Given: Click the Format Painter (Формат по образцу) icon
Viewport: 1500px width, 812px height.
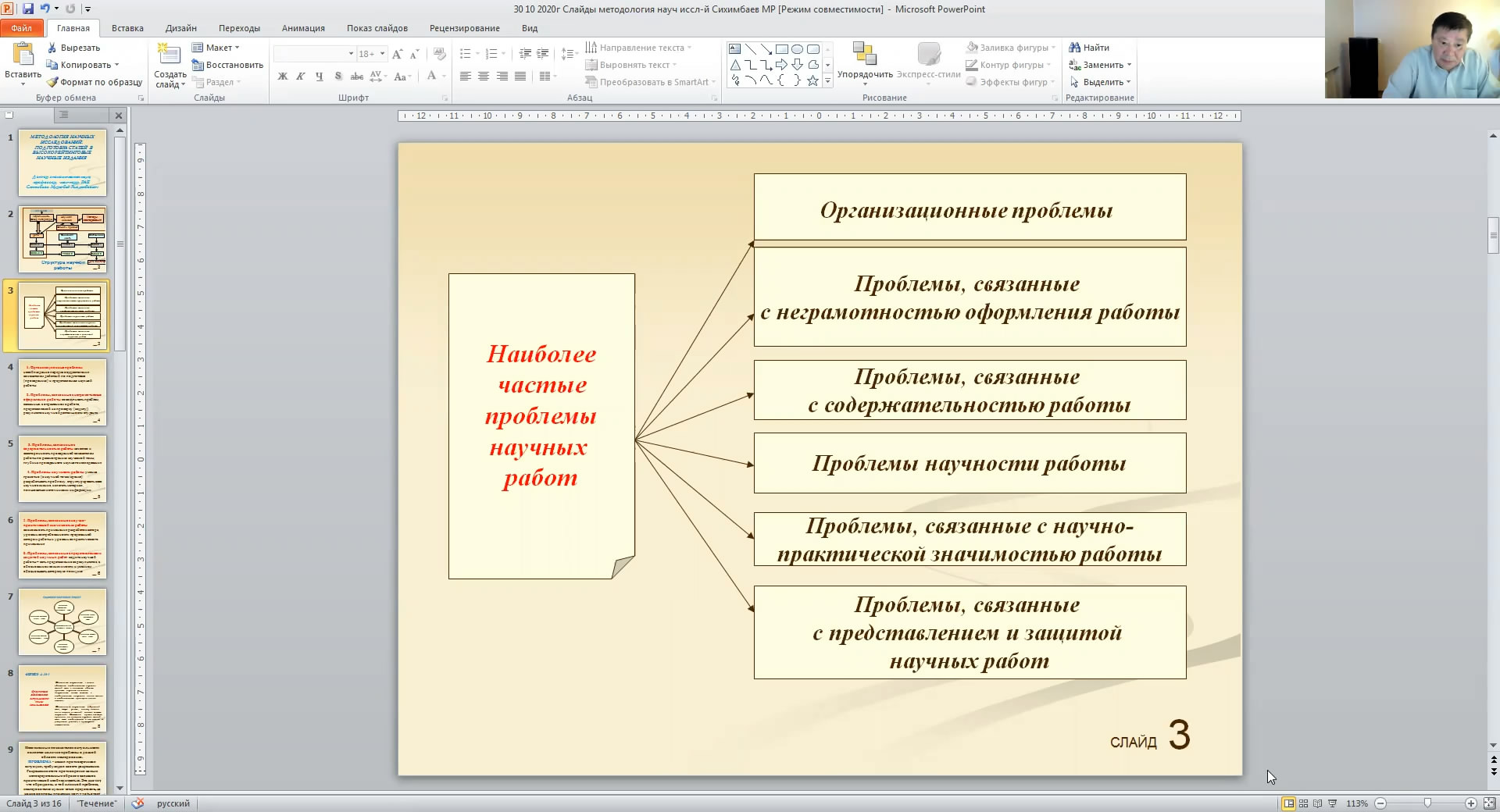Looking at the screenshot, I should click(52, 82).
